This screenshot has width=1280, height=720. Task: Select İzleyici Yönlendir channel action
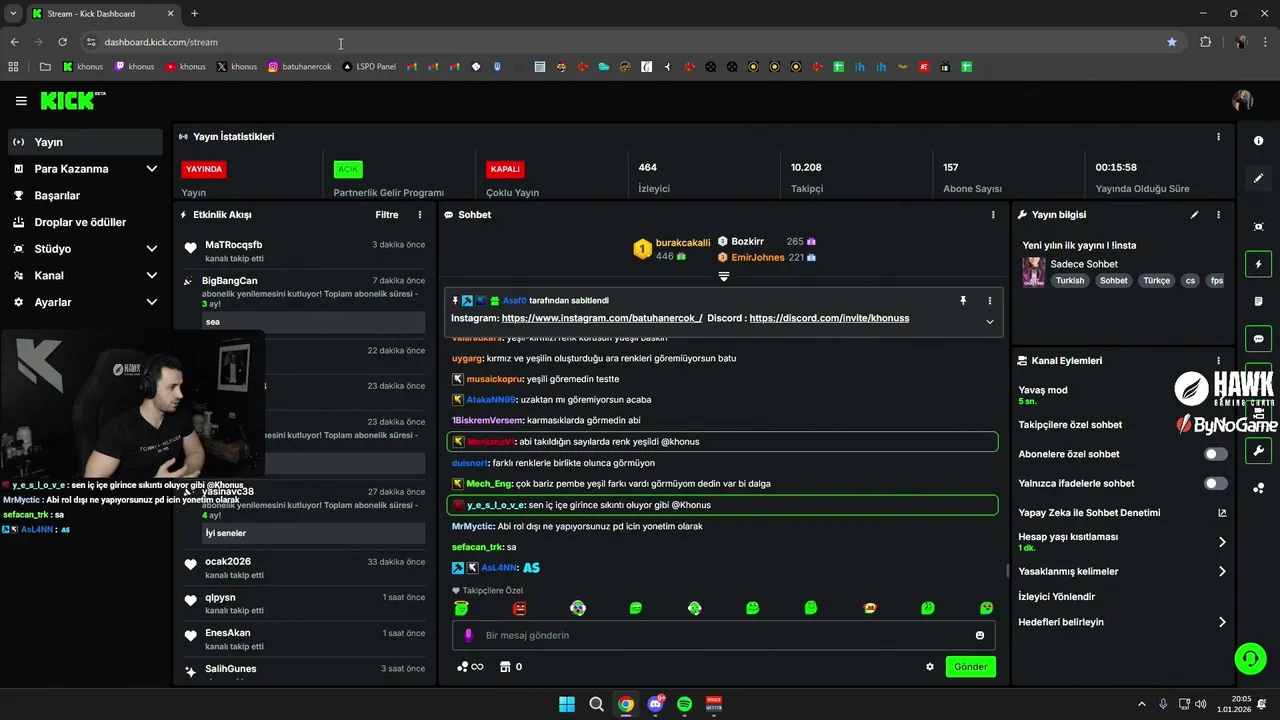[x=1056, y=597]
